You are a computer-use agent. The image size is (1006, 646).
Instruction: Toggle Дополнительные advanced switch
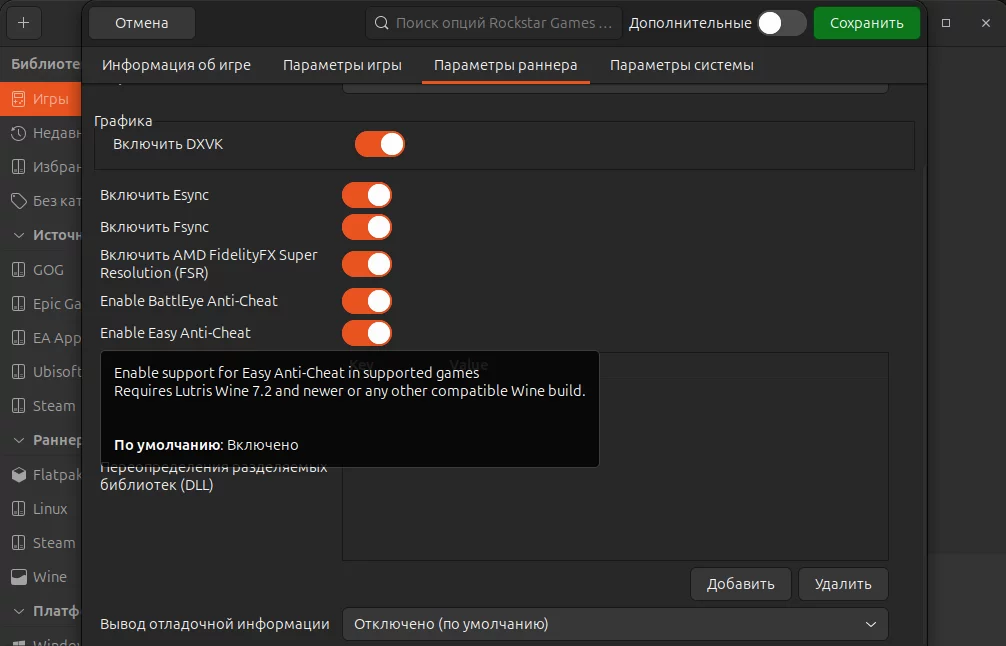pyautogui.click(x=781, y=23)
